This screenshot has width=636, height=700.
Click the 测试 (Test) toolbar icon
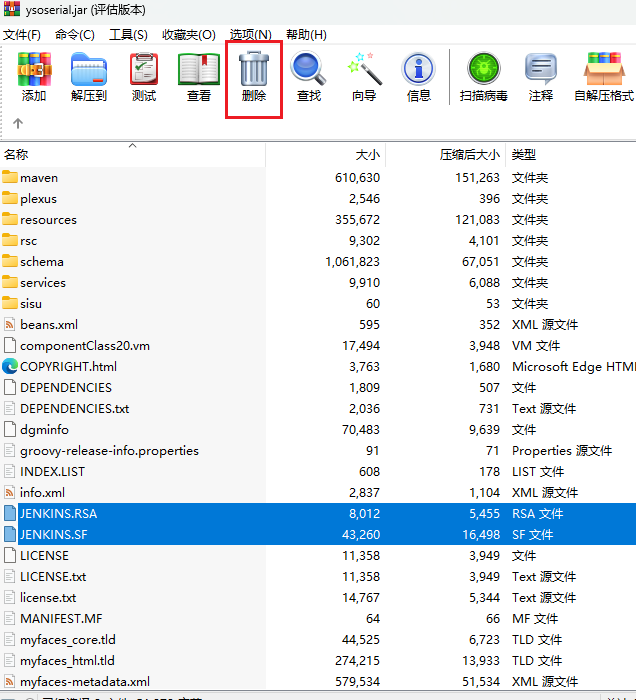tap(144, 69)
